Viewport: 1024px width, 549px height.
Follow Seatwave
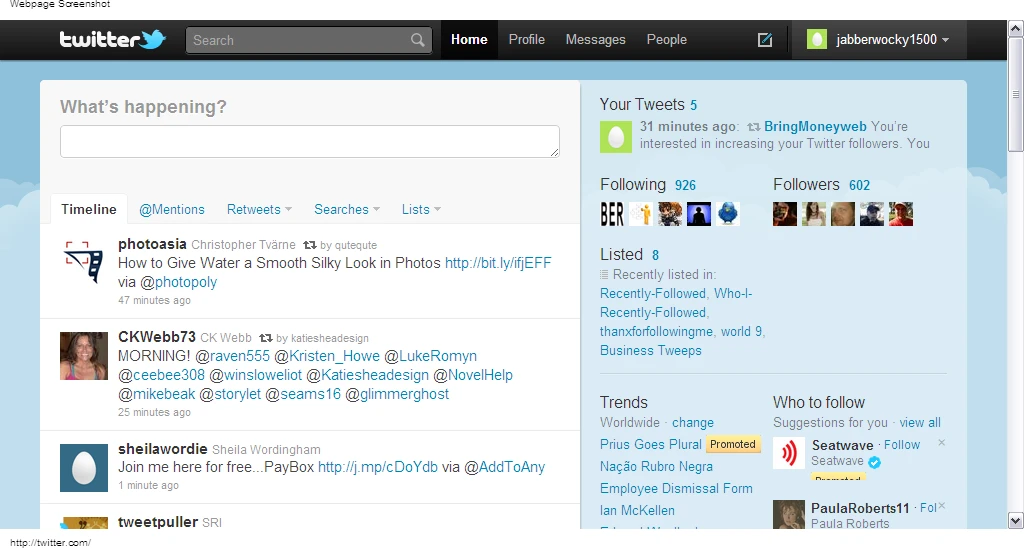pos(902,445)
